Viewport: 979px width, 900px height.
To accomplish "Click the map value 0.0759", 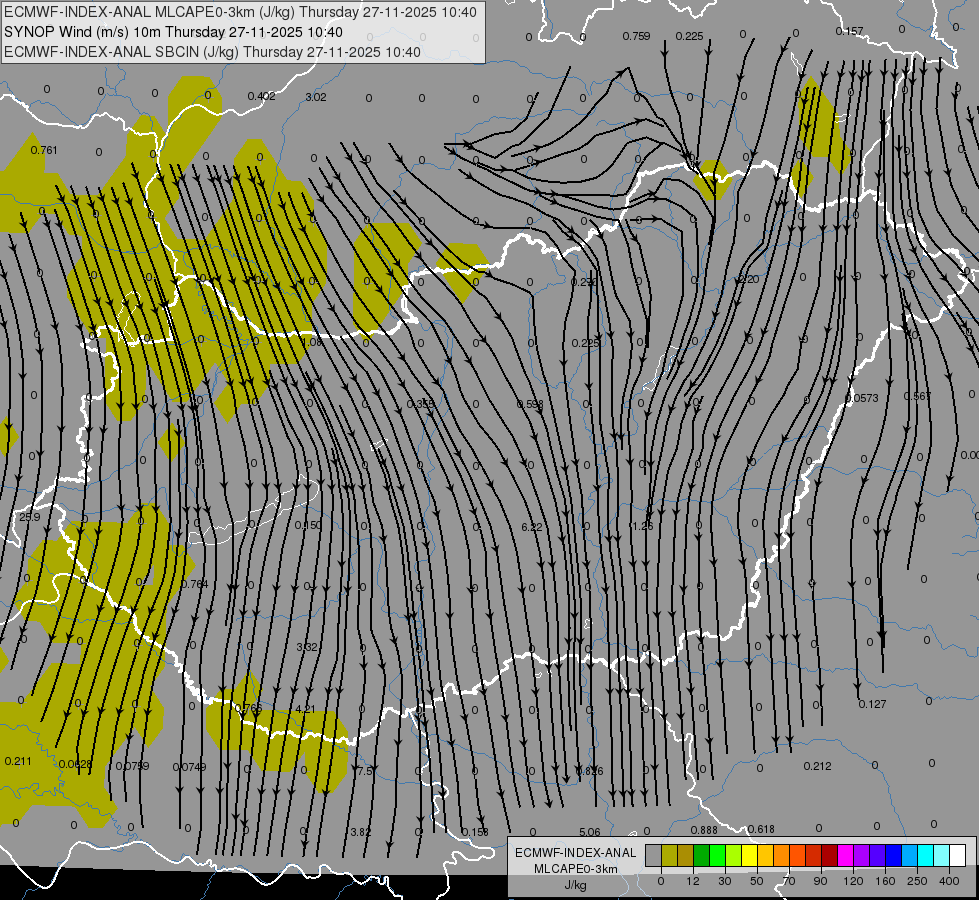I will tap(132, 766).
